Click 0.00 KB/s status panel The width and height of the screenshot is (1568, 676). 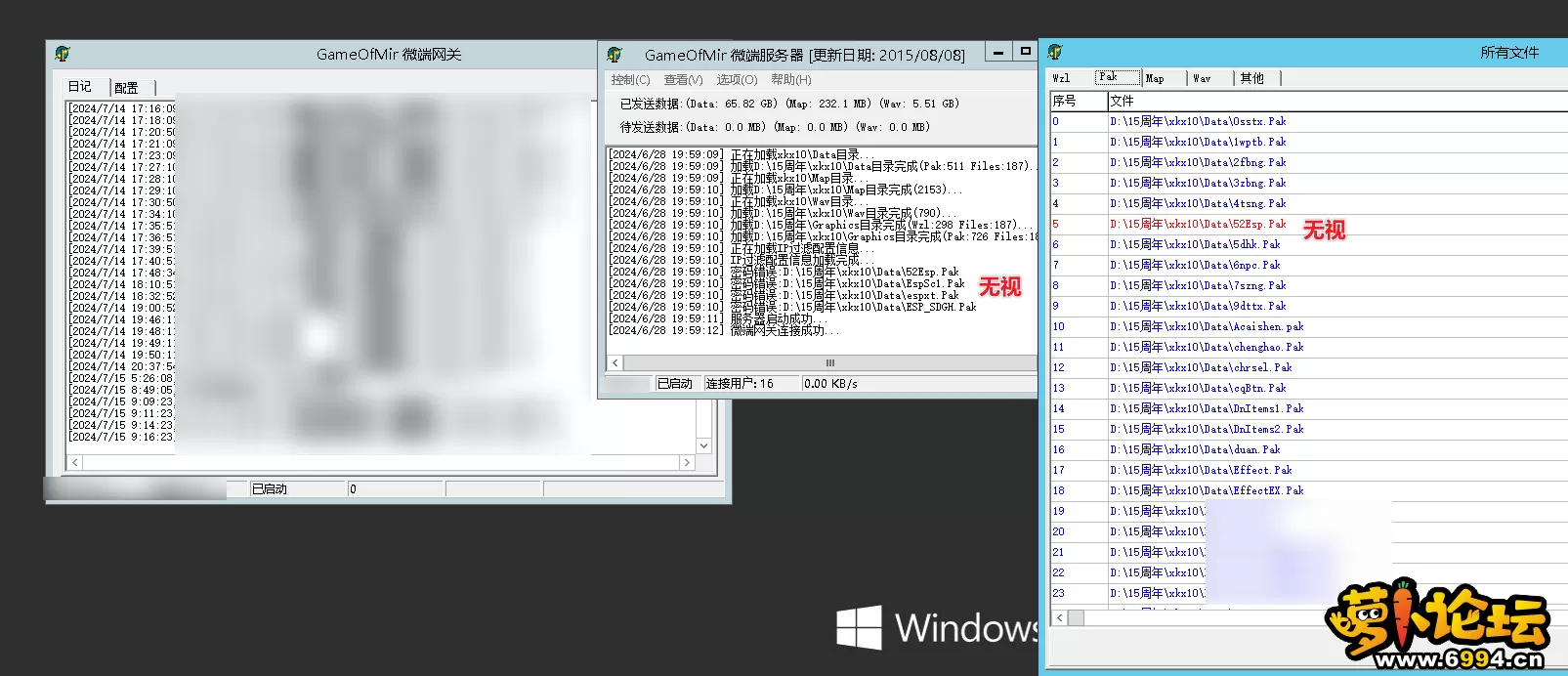[x=918, y=384]
